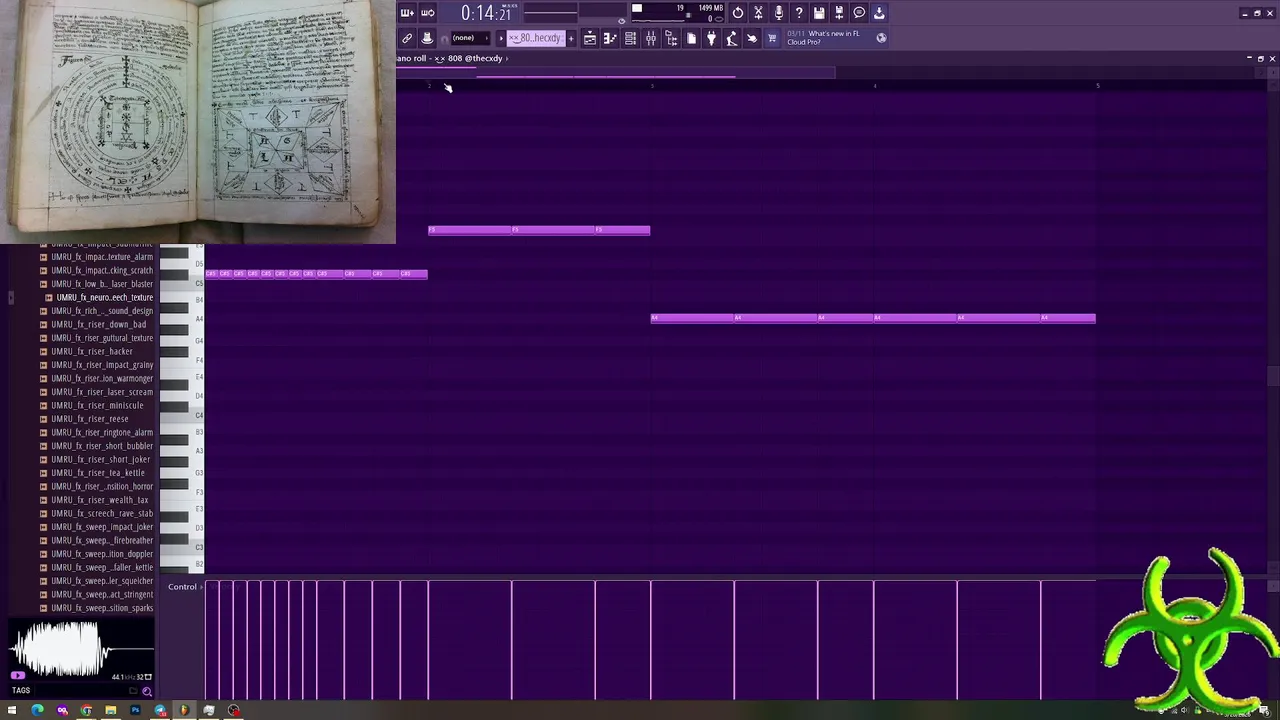
Task: Open the browser tree icon
Action: tap(671, 38)
